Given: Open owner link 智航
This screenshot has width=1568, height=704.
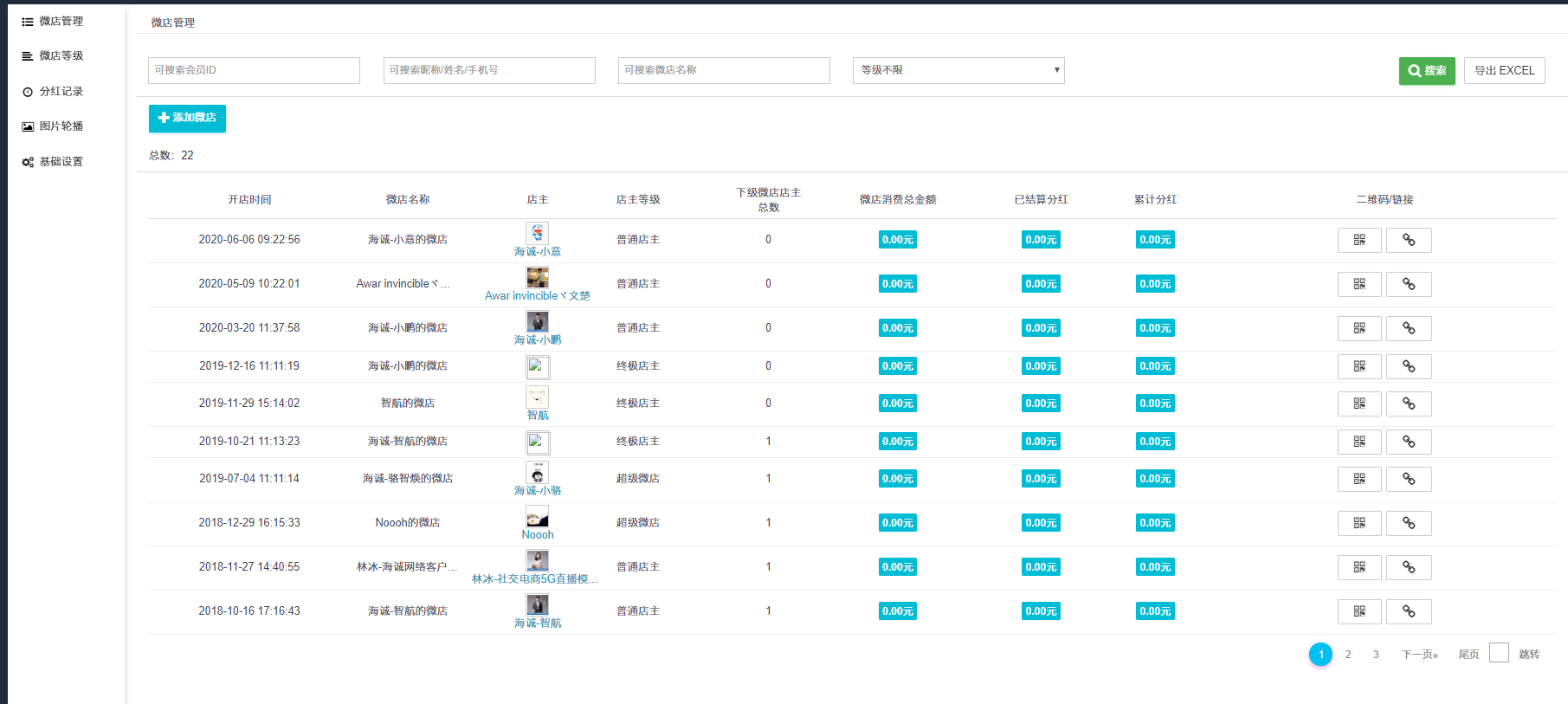Looking at the screenshot, I should pyautogui.click(x=538, y=416).
